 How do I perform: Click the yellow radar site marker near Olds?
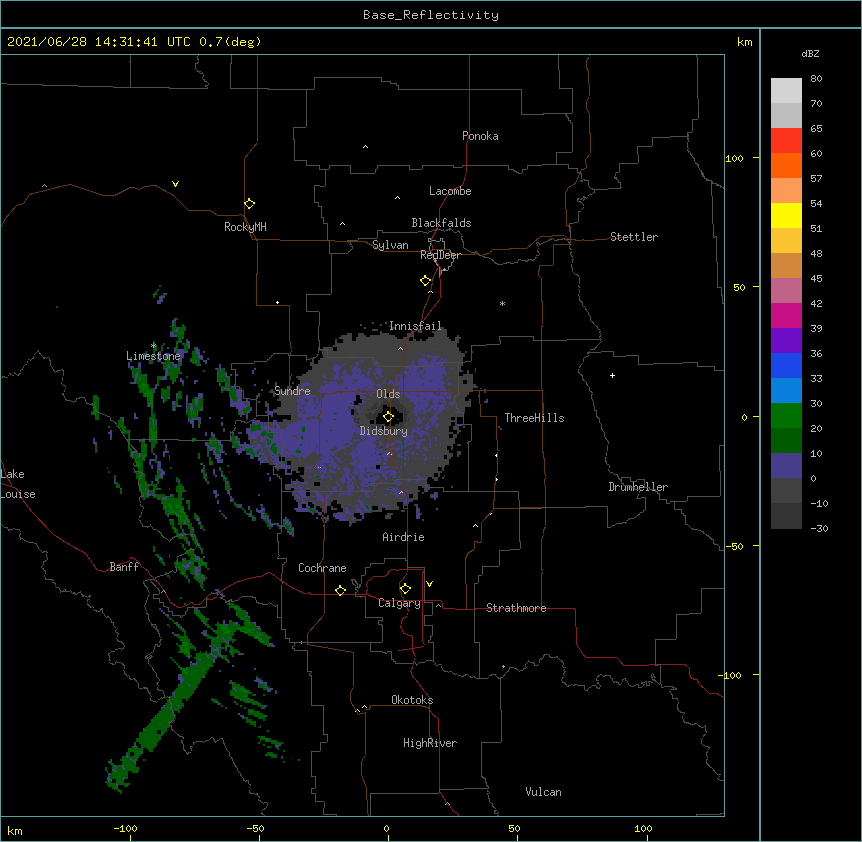388,417
